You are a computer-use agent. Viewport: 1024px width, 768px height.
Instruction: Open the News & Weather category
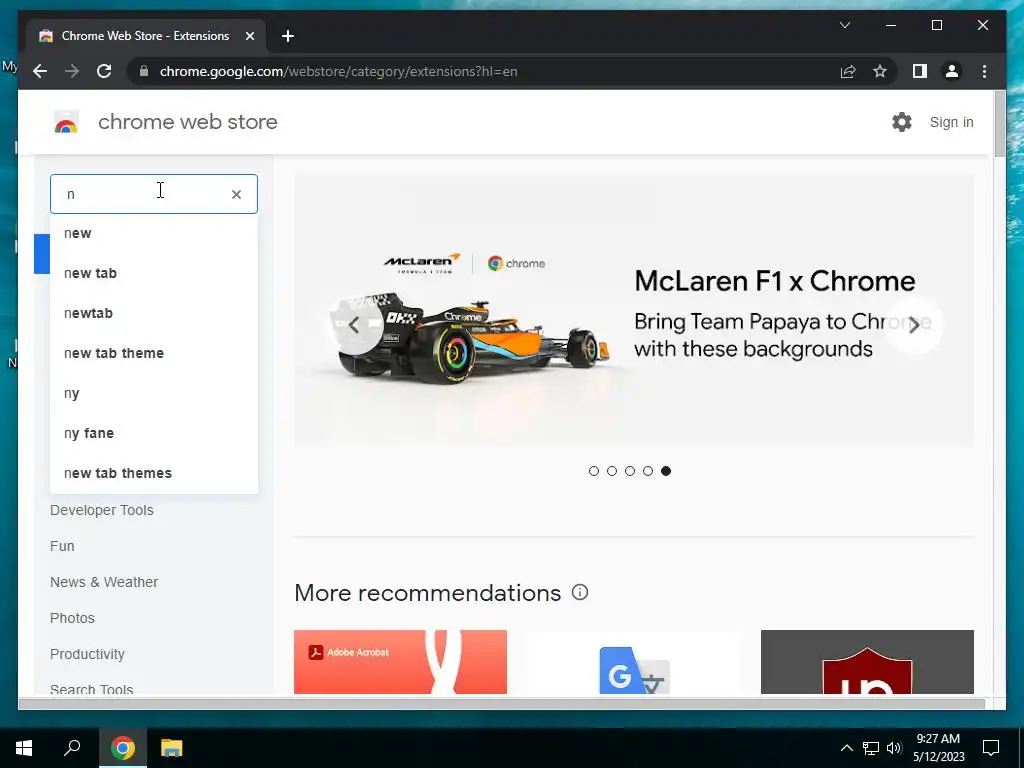click(x=104, y=582)
